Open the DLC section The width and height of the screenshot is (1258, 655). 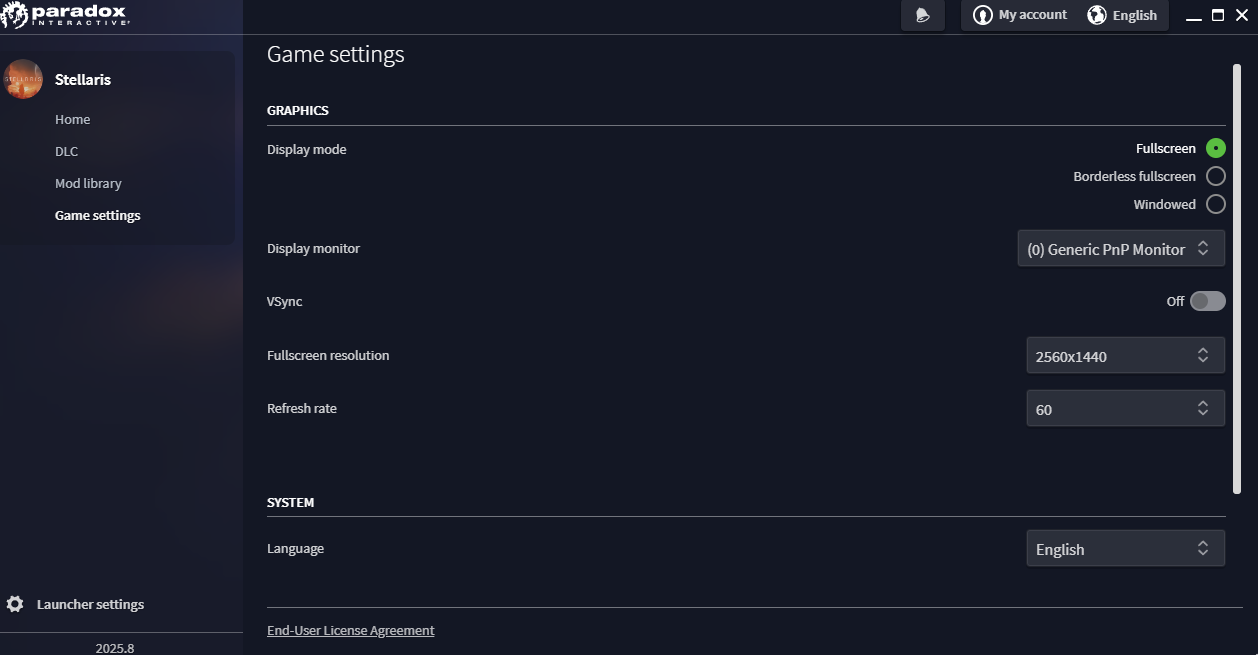click(x=66, y=151)
